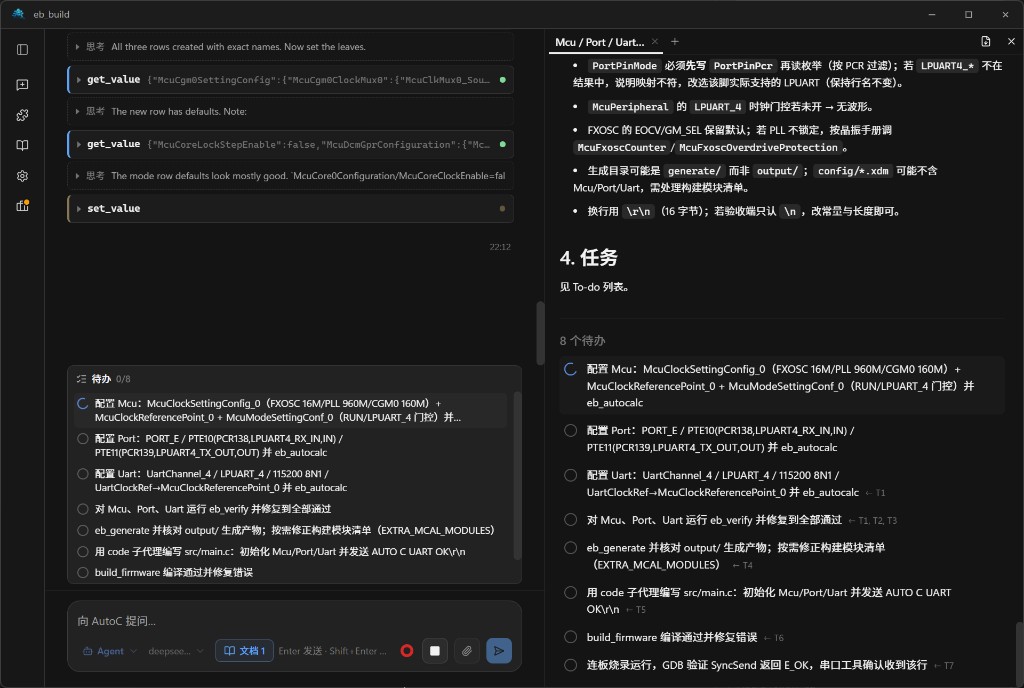Attach a file with the paperclip icon
This screenshot has width=1024, height=688.
pos(467,651)
